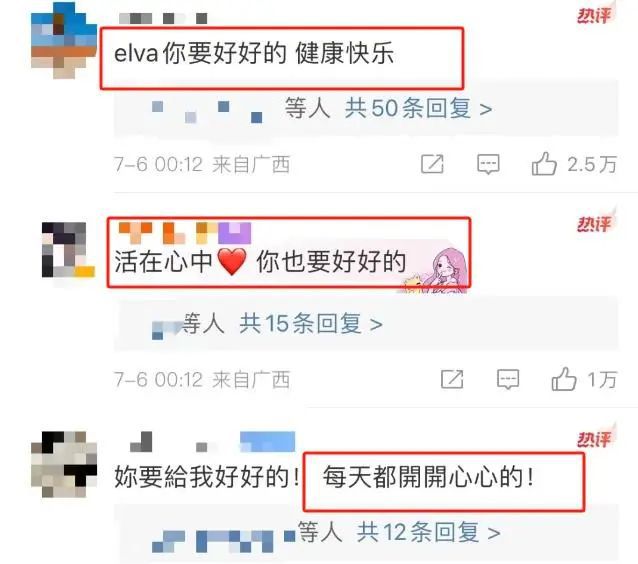Open first commenter's pixelated avatar
Viewport: 638px width, 564px height.
[x=64, y=40]
